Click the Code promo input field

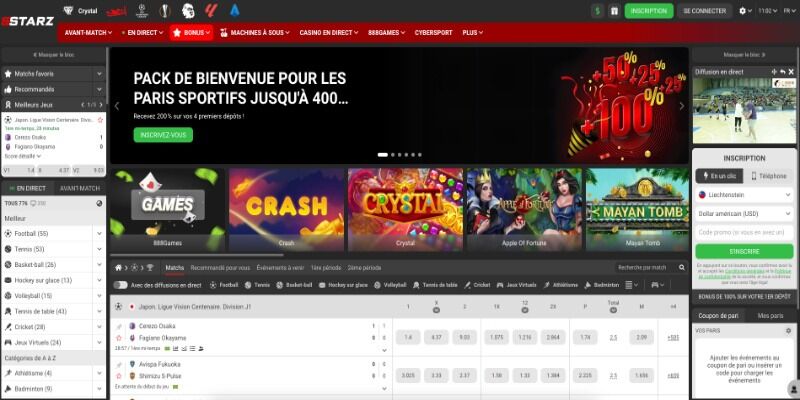point(744,232)
